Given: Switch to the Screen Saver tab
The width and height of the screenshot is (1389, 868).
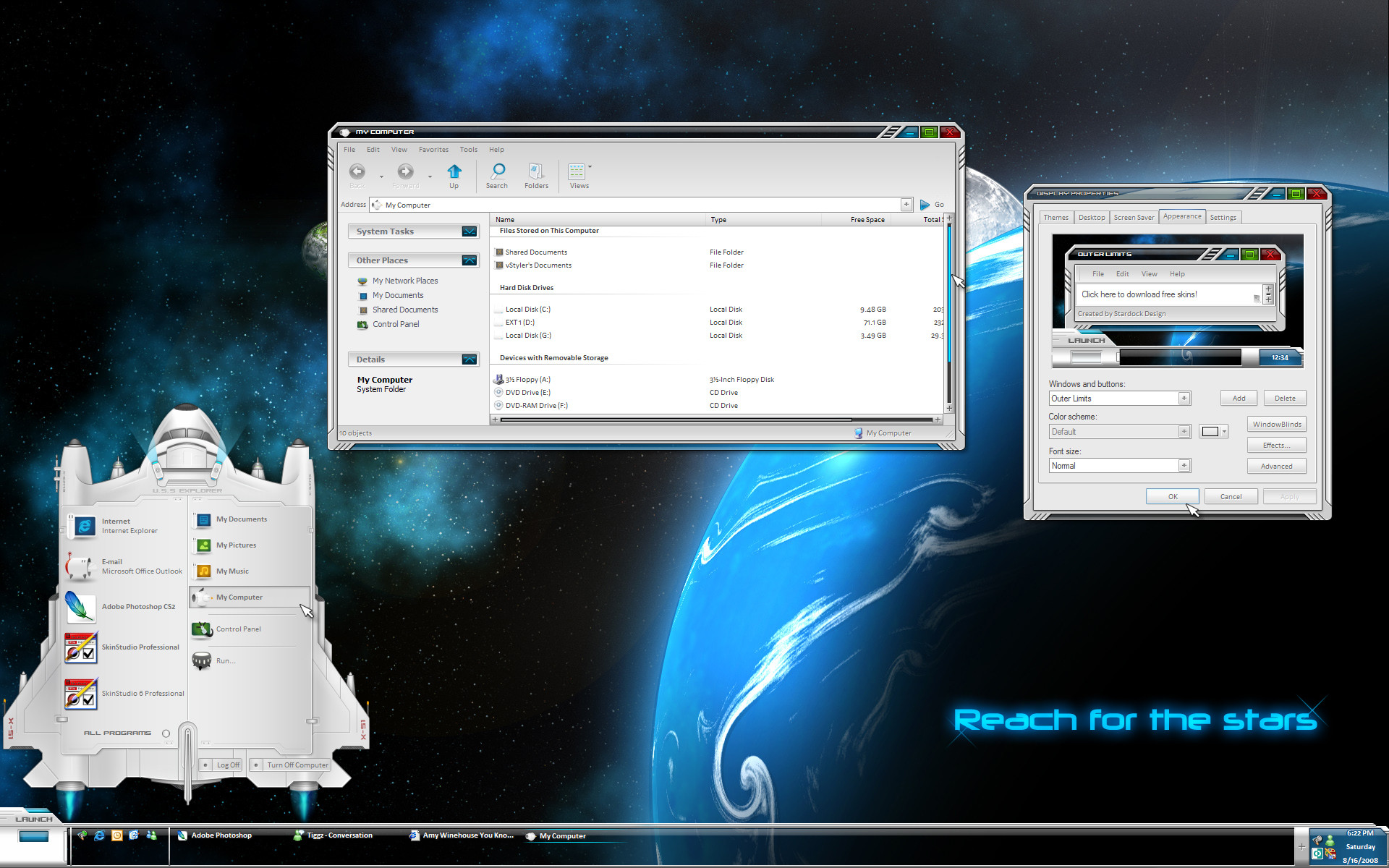Looking at the screenshot, I should click(x=1134, y=218).
